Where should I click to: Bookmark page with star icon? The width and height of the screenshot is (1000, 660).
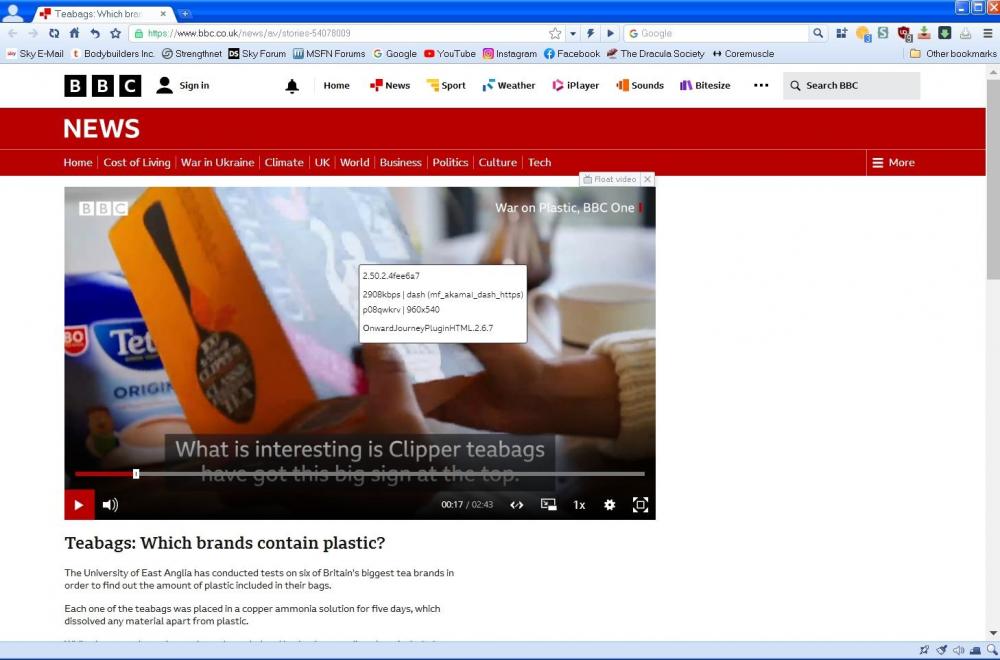tap(555, 33)
